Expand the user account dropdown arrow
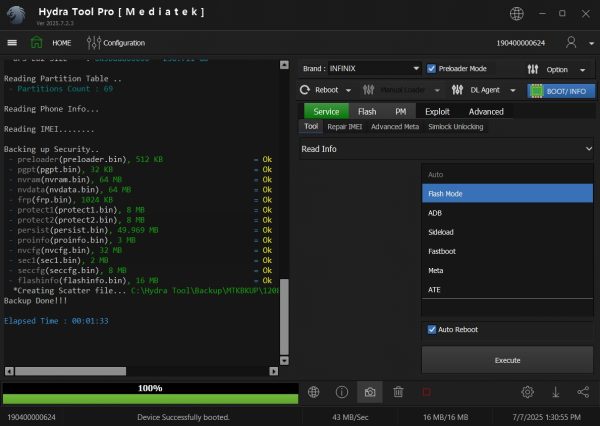The image size is (600, 426). [x=591, y=43]
